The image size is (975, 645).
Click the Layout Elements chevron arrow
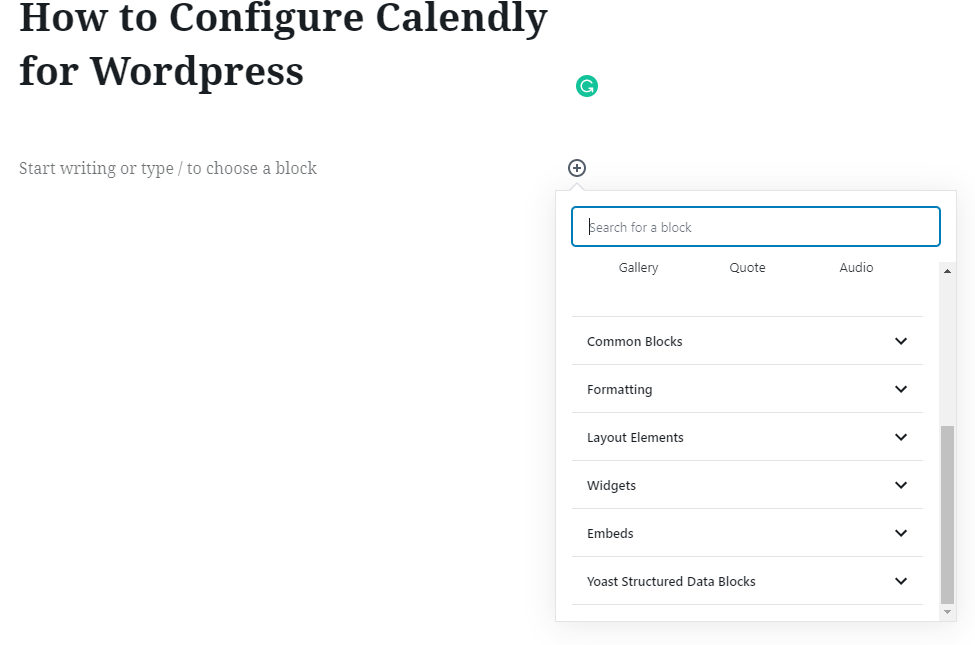tap(901, 437)
